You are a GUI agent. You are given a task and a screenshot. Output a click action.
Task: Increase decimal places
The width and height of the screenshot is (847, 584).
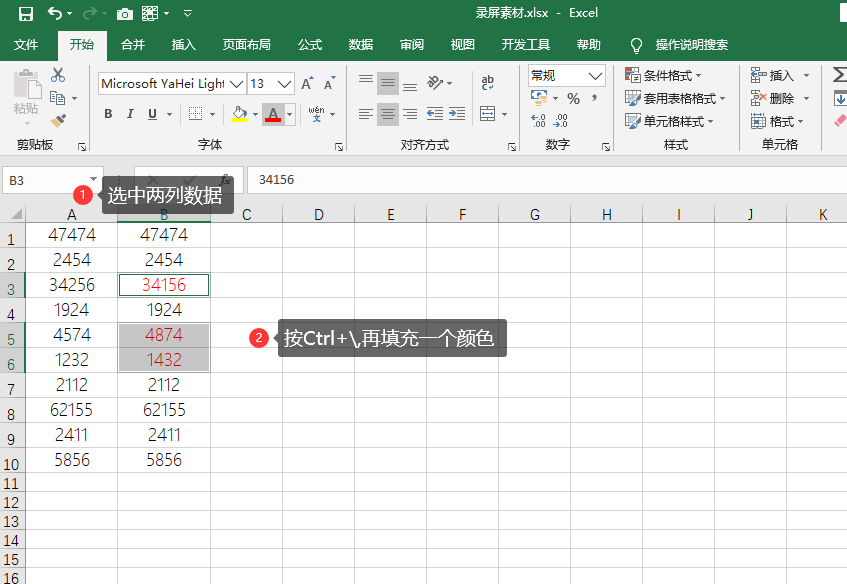(539, 120)
